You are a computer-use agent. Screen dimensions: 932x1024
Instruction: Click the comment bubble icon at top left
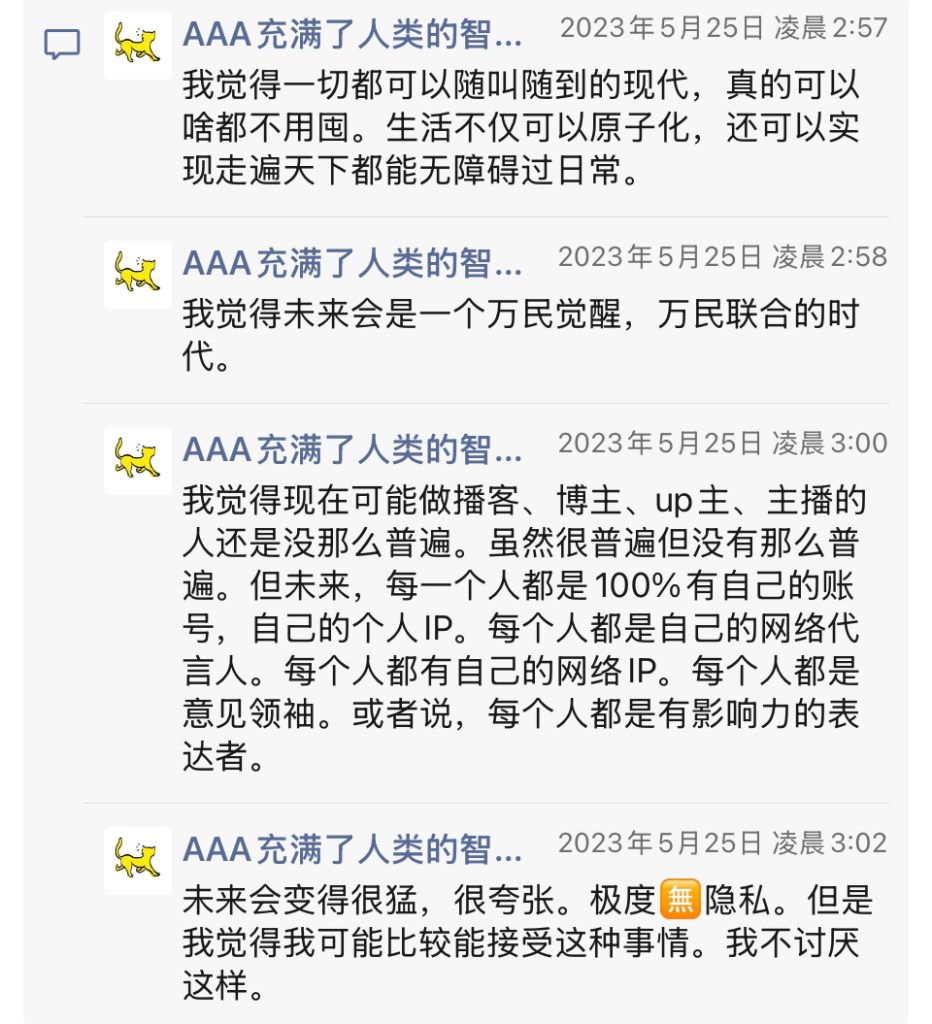click(62, 45)
